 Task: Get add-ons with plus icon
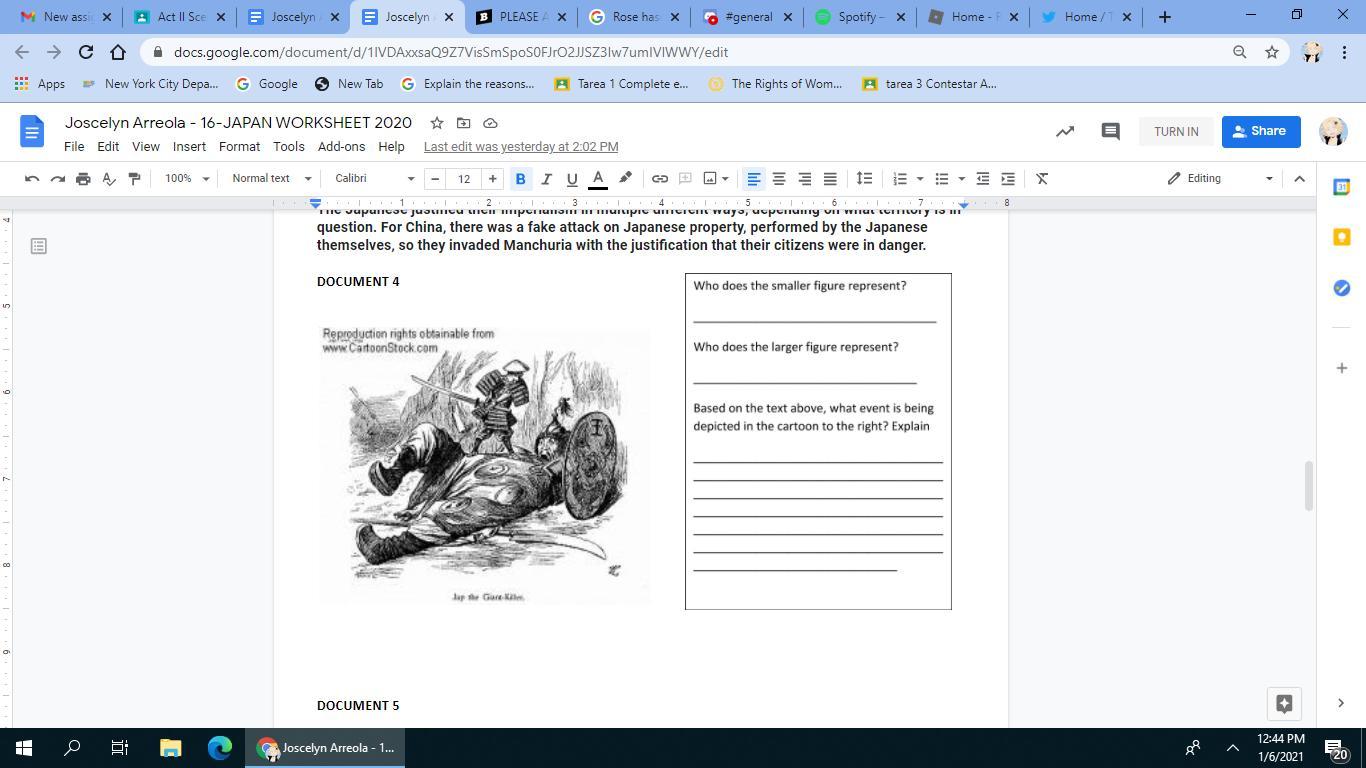1342,368
